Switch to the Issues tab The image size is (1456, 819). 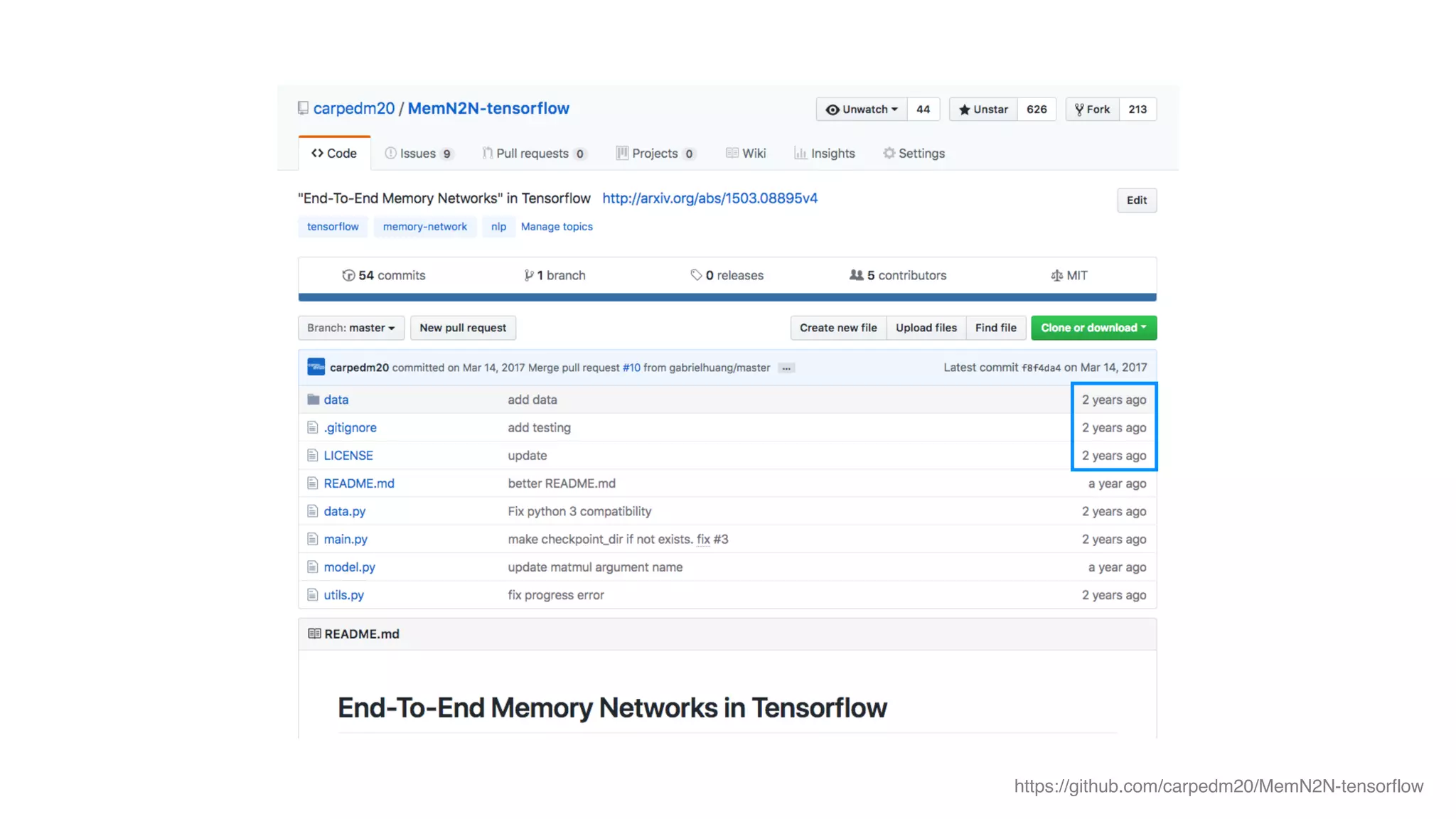click(419, 154)
